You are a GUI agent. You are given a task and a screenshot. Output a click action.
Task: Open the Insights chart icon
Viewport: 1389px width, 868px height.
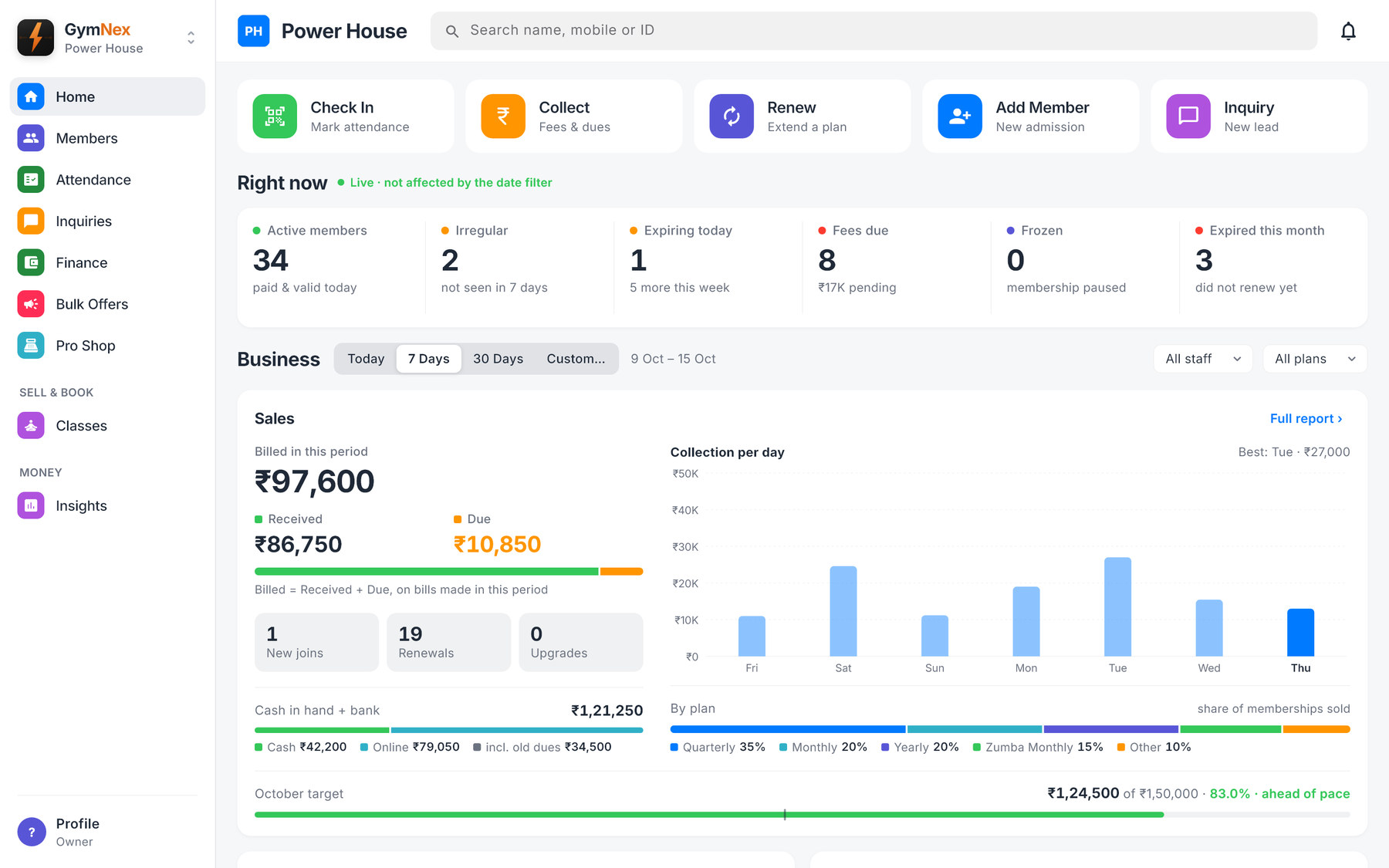click(x=31, y=506)
